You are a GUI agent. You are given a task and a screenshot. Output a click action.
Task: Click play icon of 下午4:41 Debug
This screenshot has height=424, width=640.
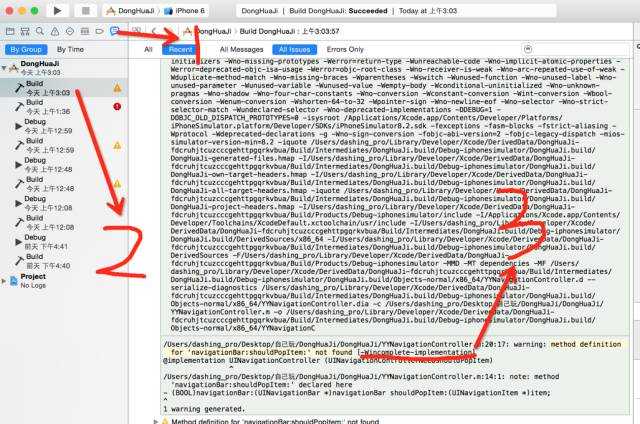pyautogui.click(x=18, y=242)
